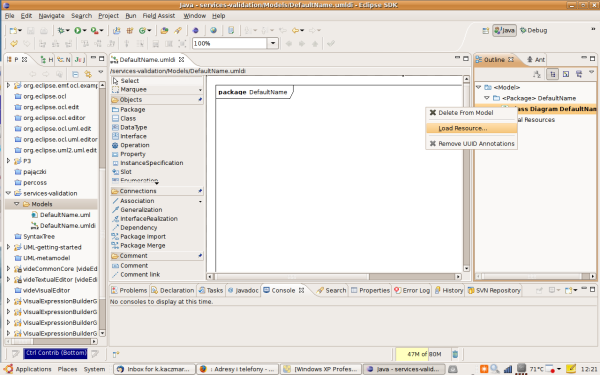Open the Marquee tool dropdown arrow

pyautogui.click(x=200, y=90)
